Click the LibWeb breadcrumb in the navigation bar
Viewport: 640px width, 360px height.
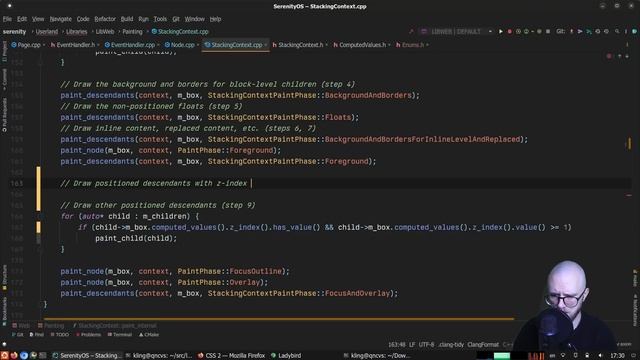point(105,31)
